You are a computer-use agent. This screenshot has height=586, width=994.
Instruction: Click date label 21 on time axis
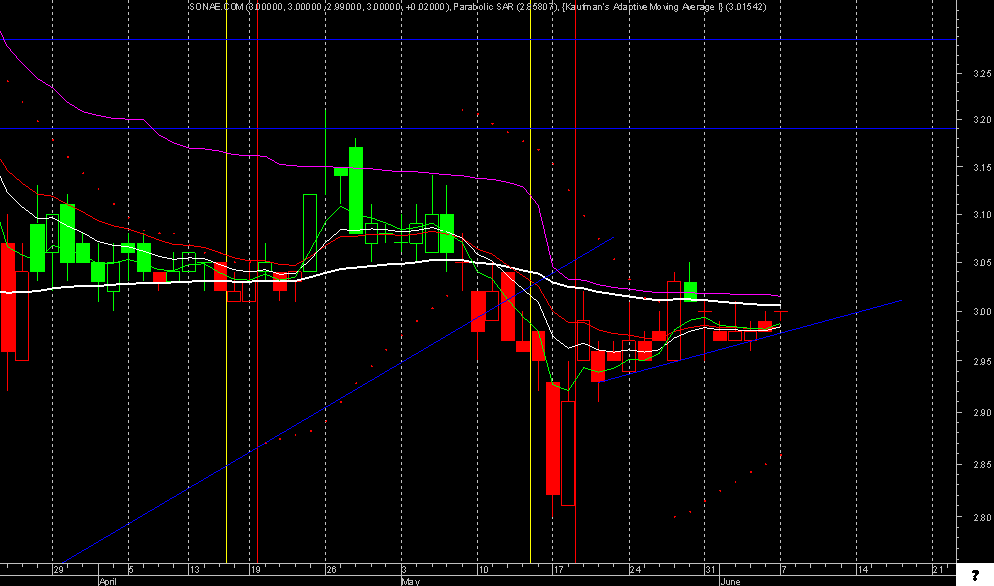click(x=938, y=570)
